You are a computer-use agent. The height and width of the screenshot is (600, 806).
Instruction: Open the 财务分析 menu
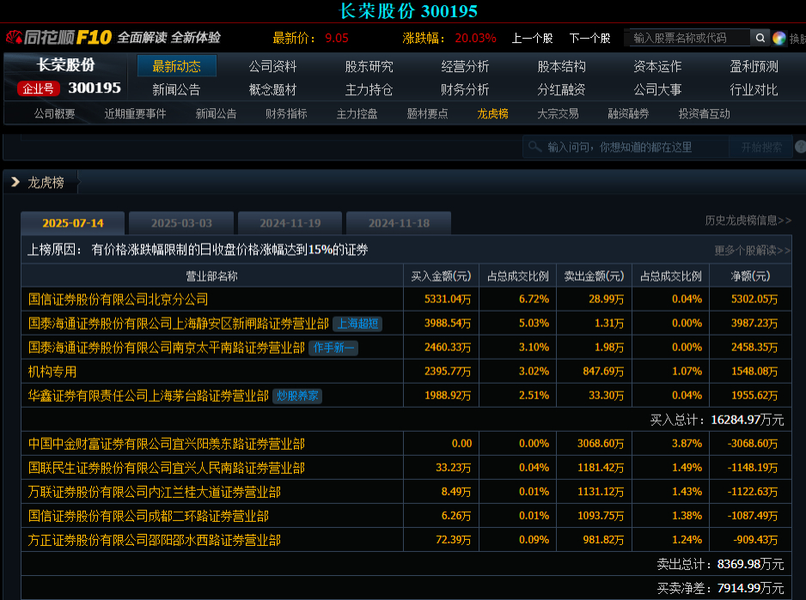click(465, 90)
